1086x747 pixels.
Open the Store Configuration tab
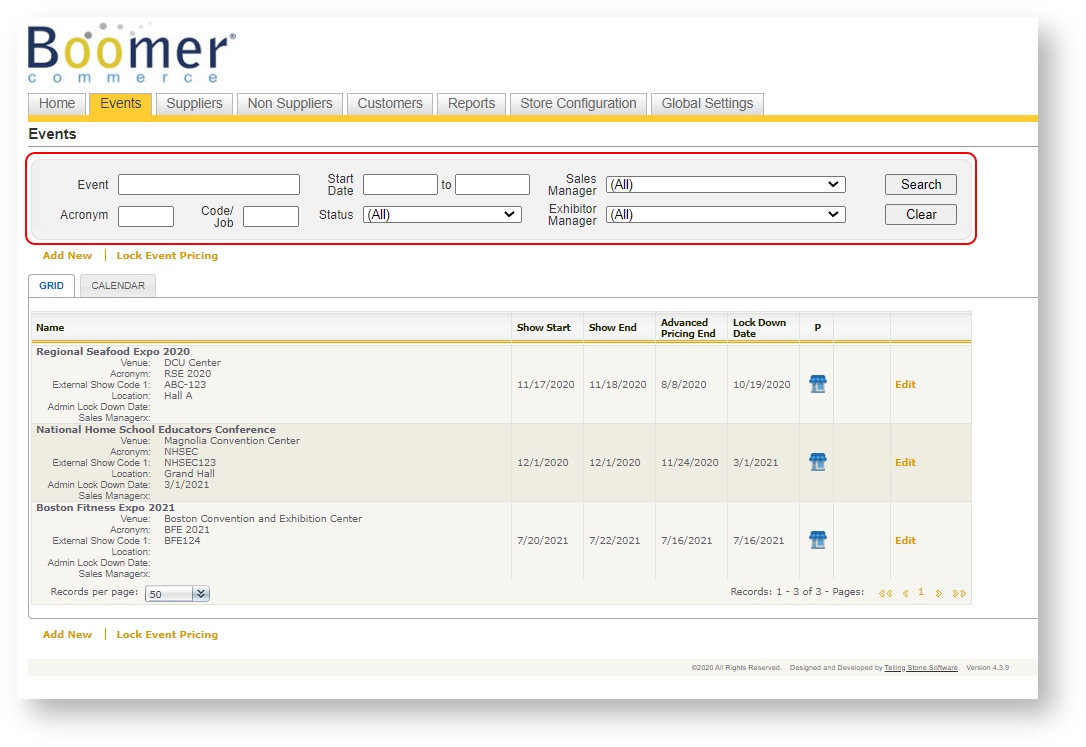(578, 104)
